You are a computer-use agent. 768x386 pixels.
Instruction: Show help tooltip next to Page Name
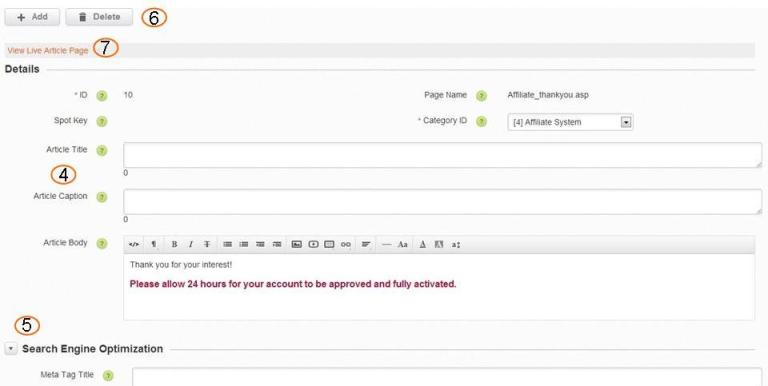tap(481, 96)
